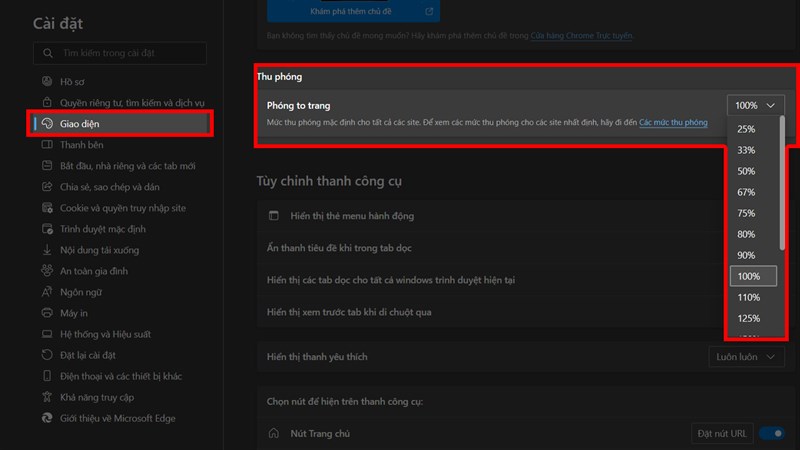This screenshot has height=450, width=800.
Task: Click Hiển thị xem trước tab khi di chuột qua
Action: click(349, 312)
